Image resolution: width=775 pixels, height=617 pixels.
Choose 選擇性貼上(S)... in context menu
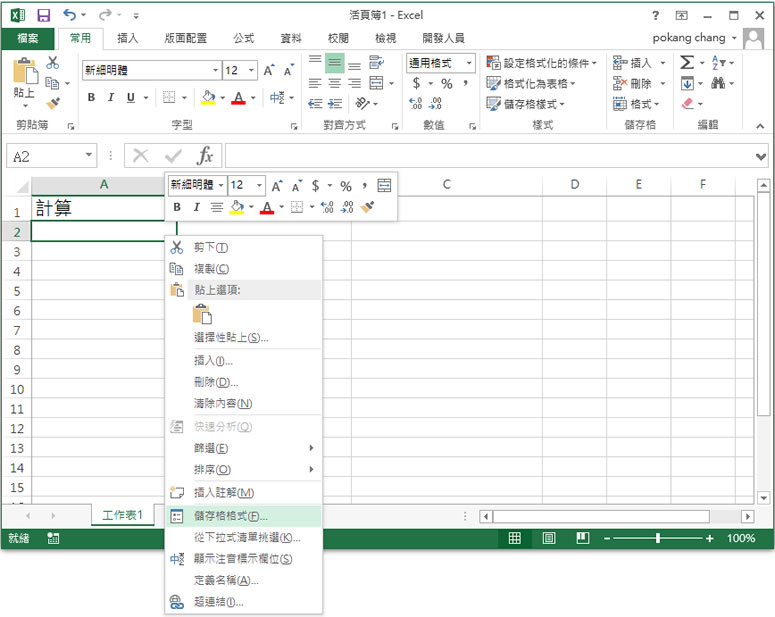(244, 338)
